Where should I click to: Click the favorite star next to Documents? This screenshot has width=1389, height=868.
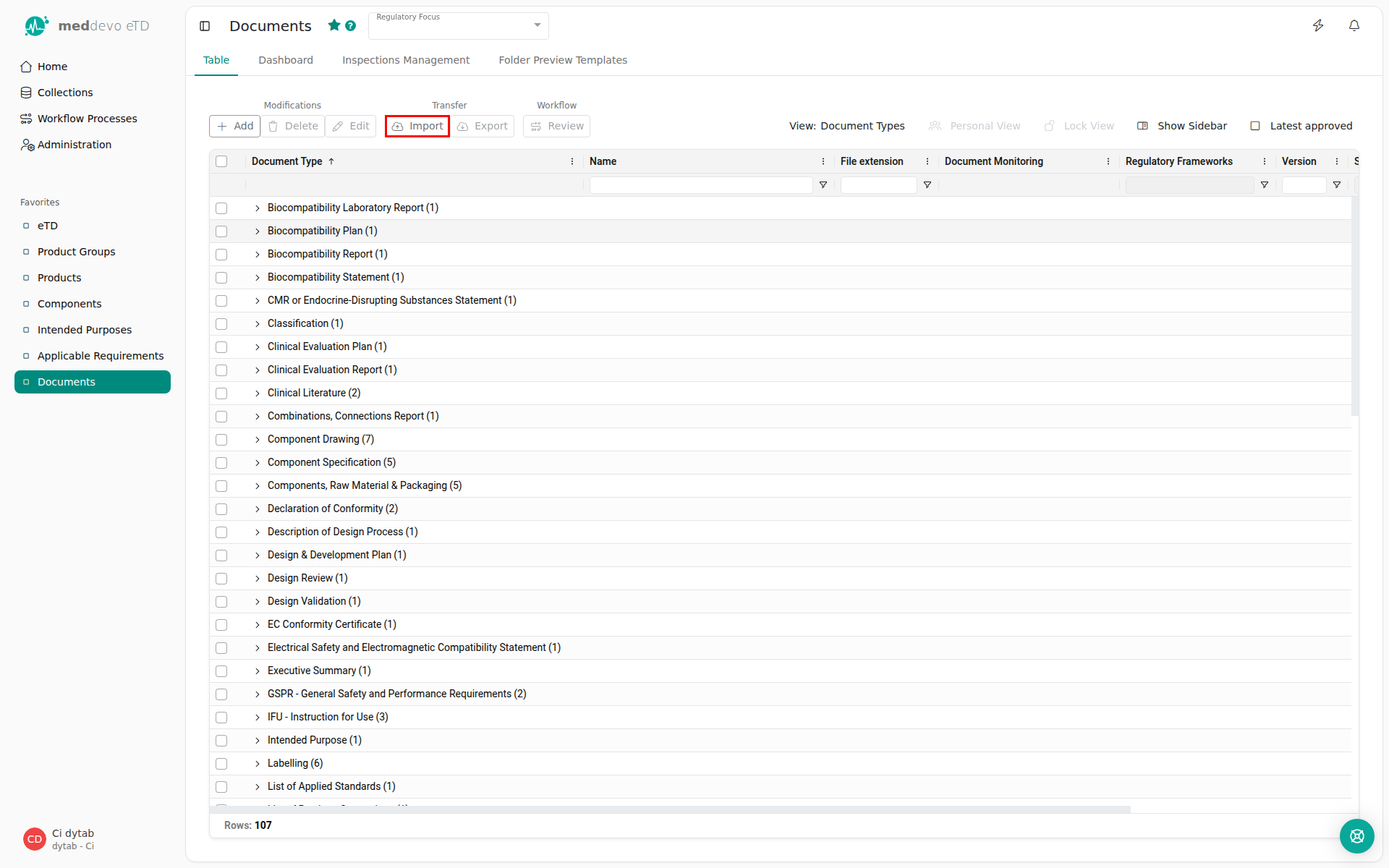click(x=334, y=25)
